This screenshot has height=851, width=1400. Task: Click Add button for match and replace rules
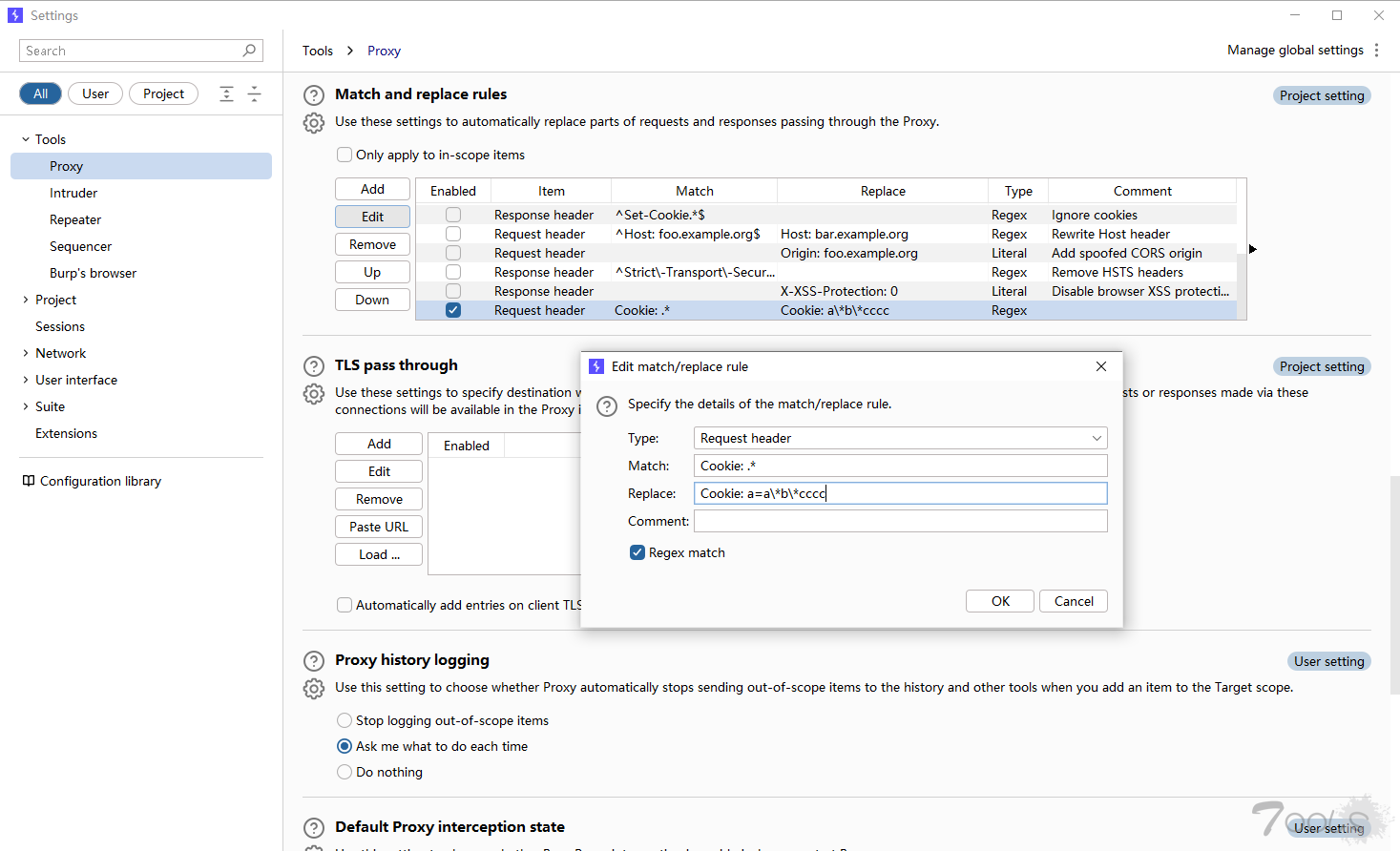tap(372, 189)
